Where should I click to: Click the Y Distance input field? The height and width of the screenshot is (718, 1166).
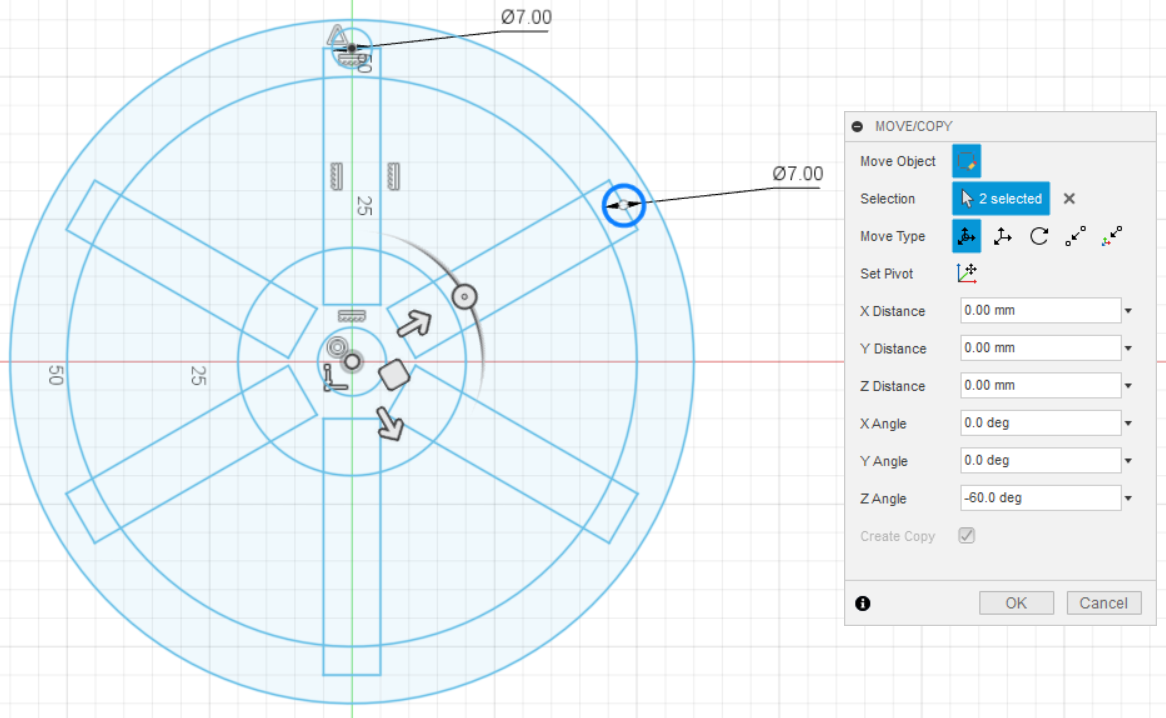[1040, 348]
